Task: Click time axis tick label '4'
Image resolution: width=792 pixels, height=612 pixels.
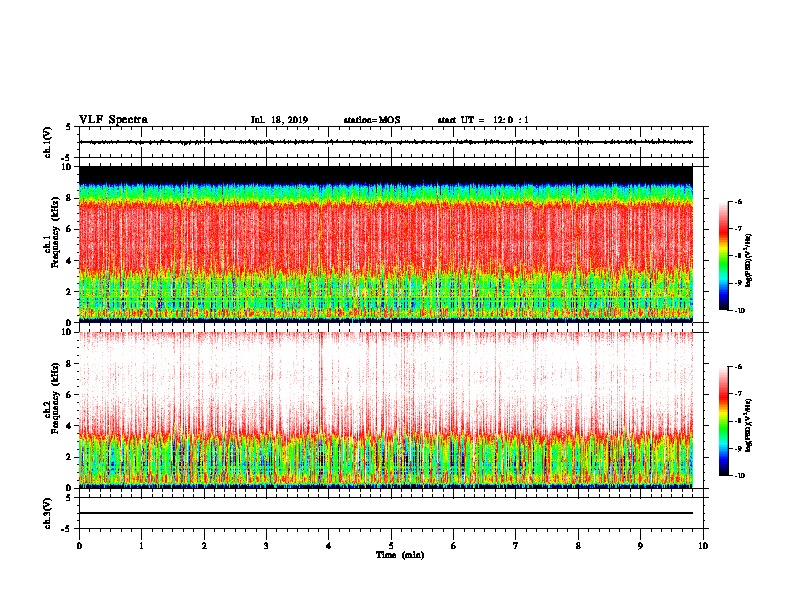Action: click(x=329, y=546)
